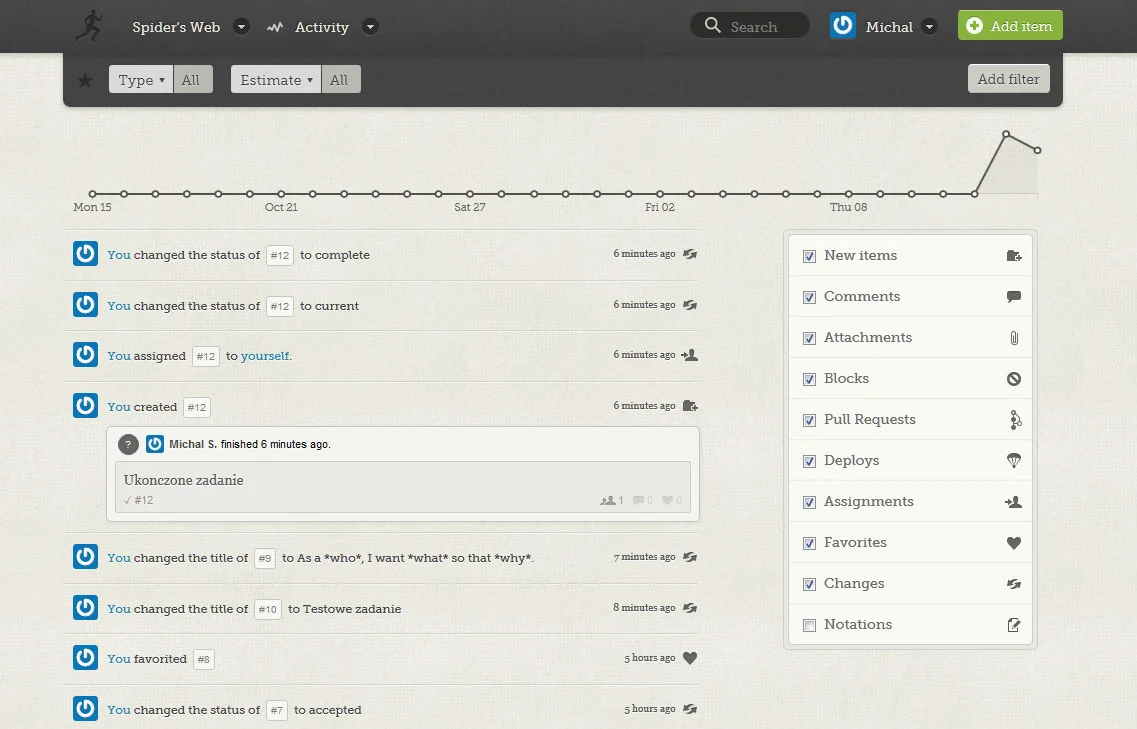Click Michal's avatar in the header
1137x729 pixels.
click(843, 25)
